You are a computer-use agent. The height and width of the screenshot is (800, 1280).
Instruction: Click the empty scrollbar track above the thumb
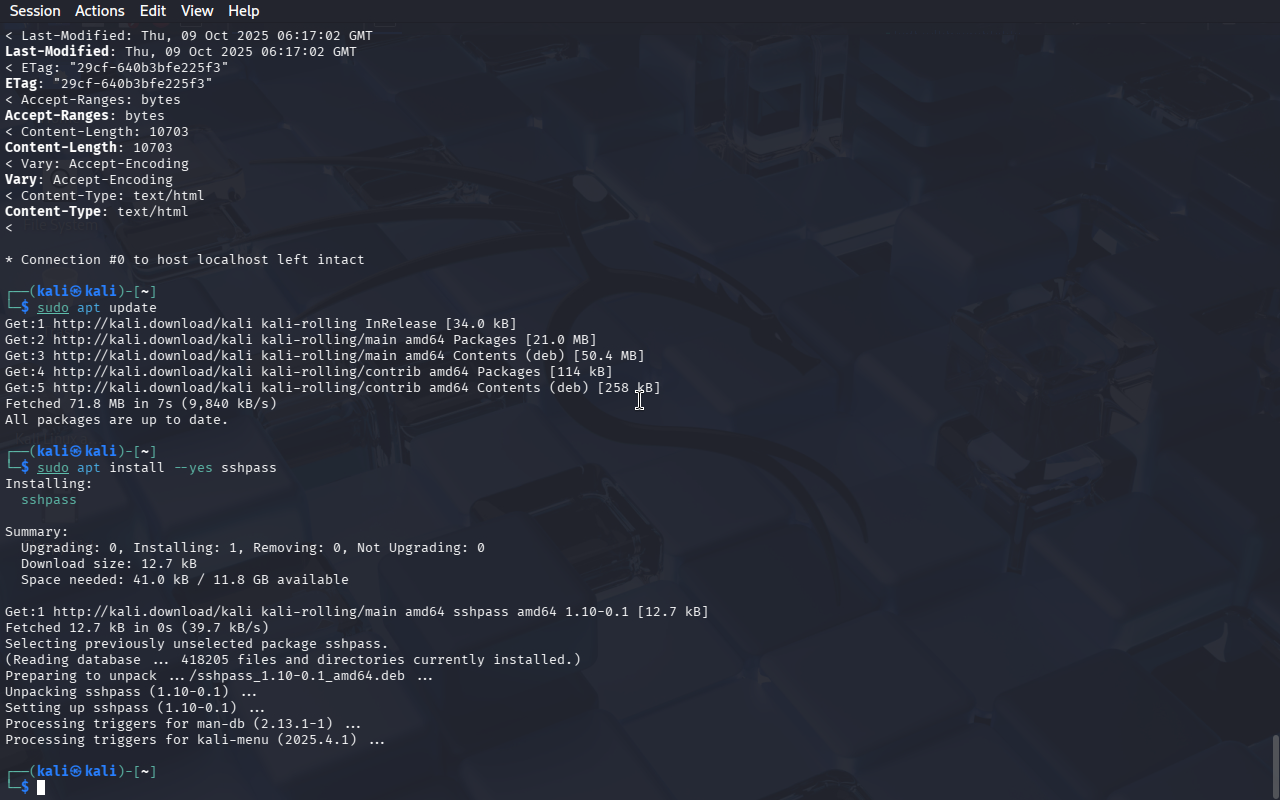[1275, 380]
